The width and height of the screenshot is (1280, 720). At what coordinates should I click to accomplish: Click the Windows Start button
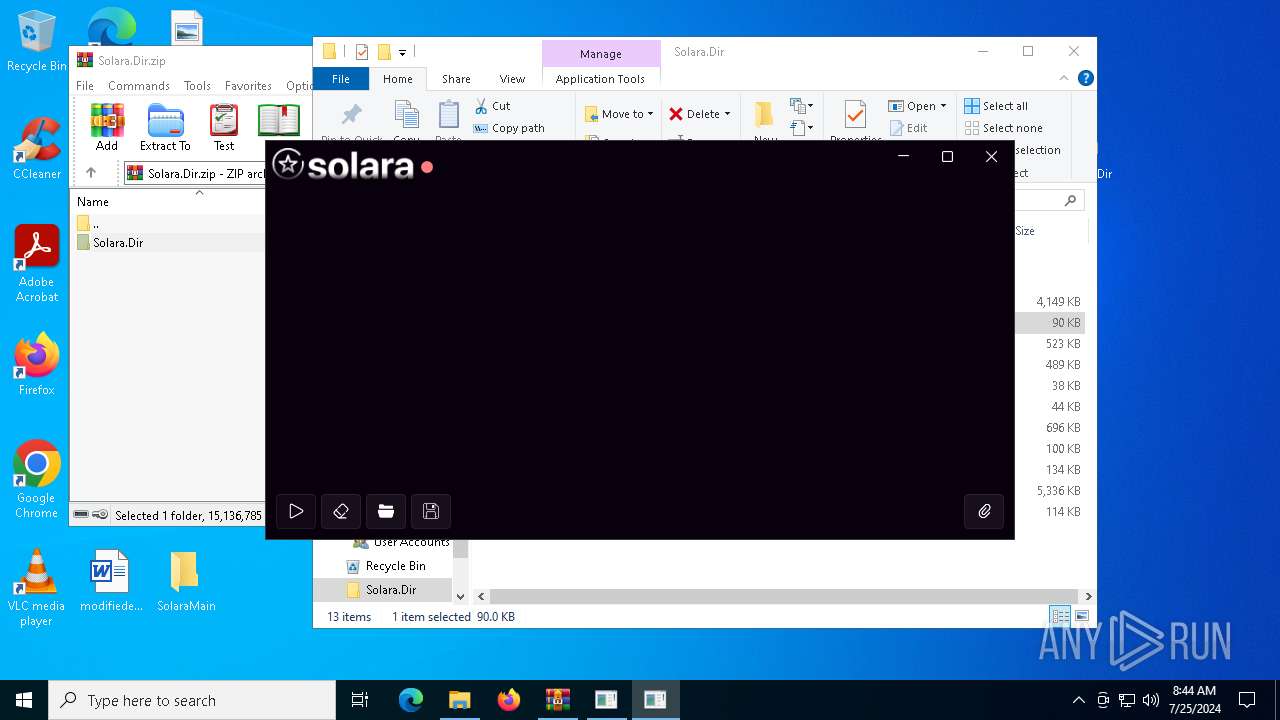click(x=24, y=700)
